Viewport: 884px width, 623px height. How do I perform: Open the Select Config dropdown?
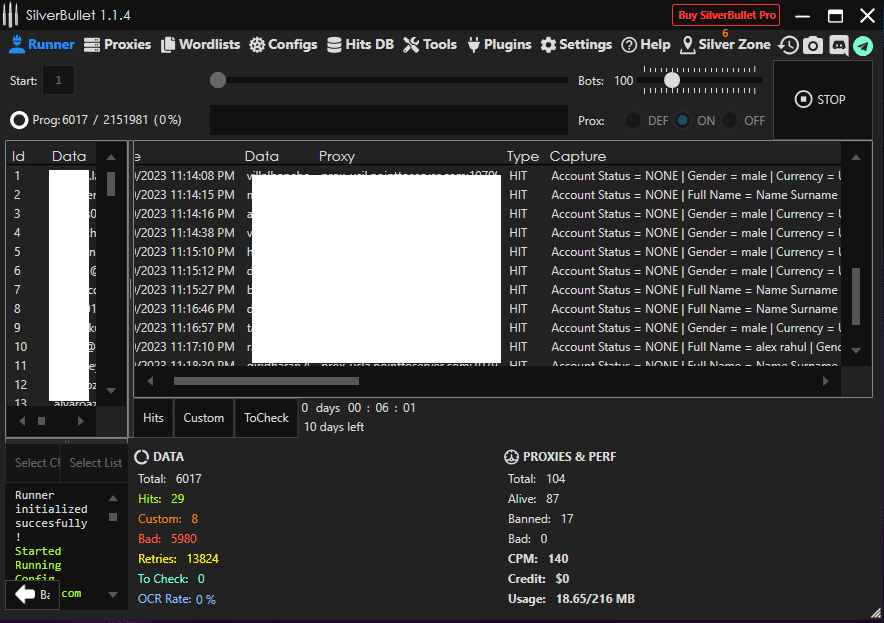35,462
